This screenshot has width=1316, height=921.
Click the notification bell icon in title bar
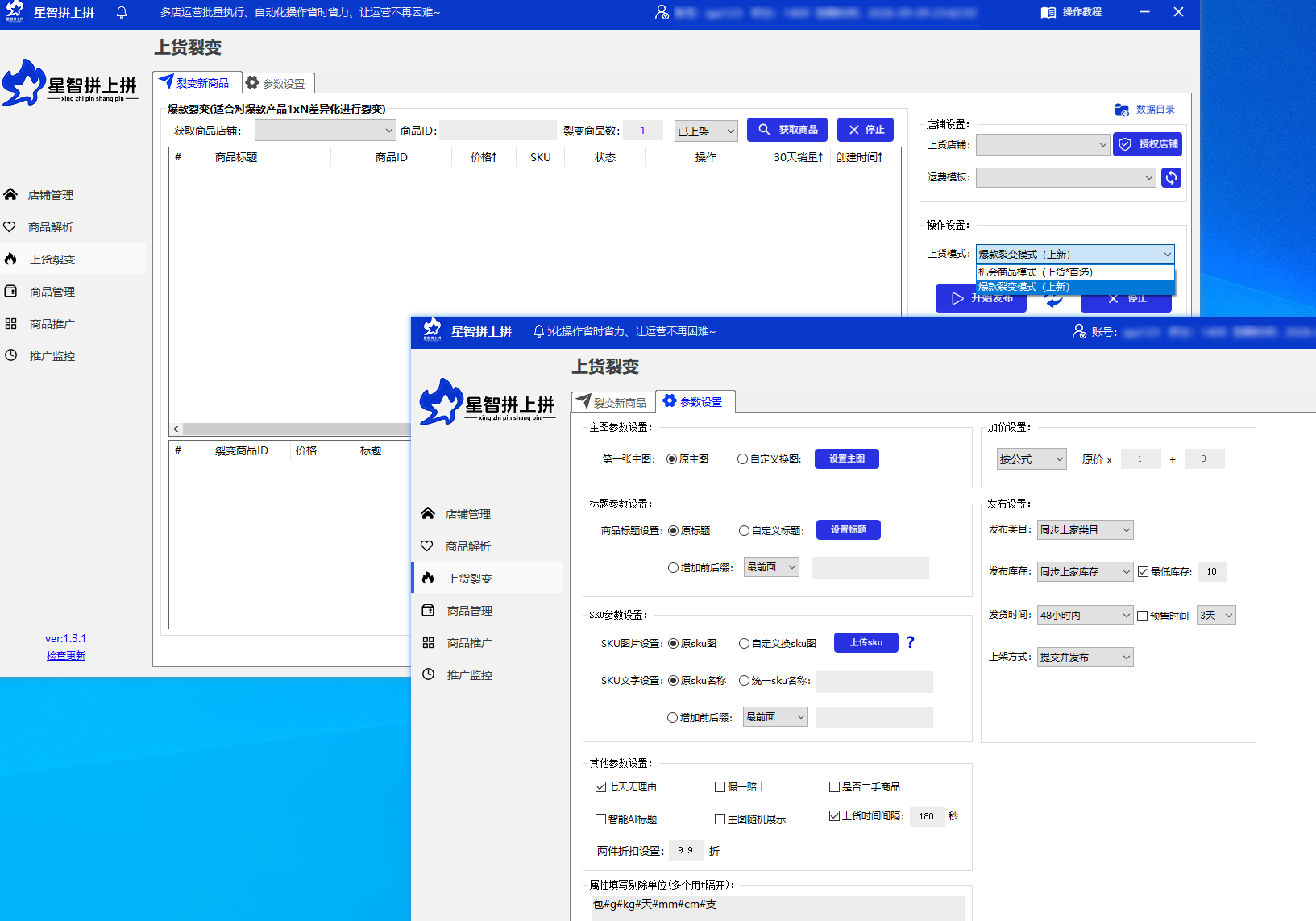pos(122,12)
